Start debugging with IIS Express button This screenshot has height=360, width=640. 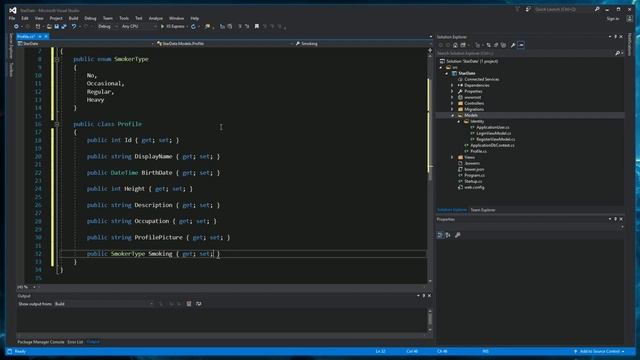(x=173, y=27)
